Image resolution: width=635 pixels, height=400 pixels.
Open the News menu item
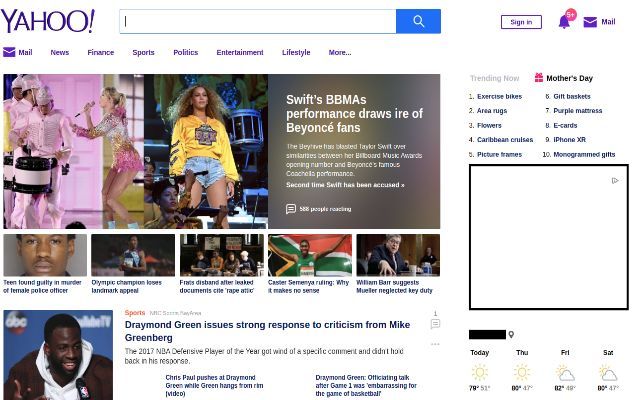(60, 53)
